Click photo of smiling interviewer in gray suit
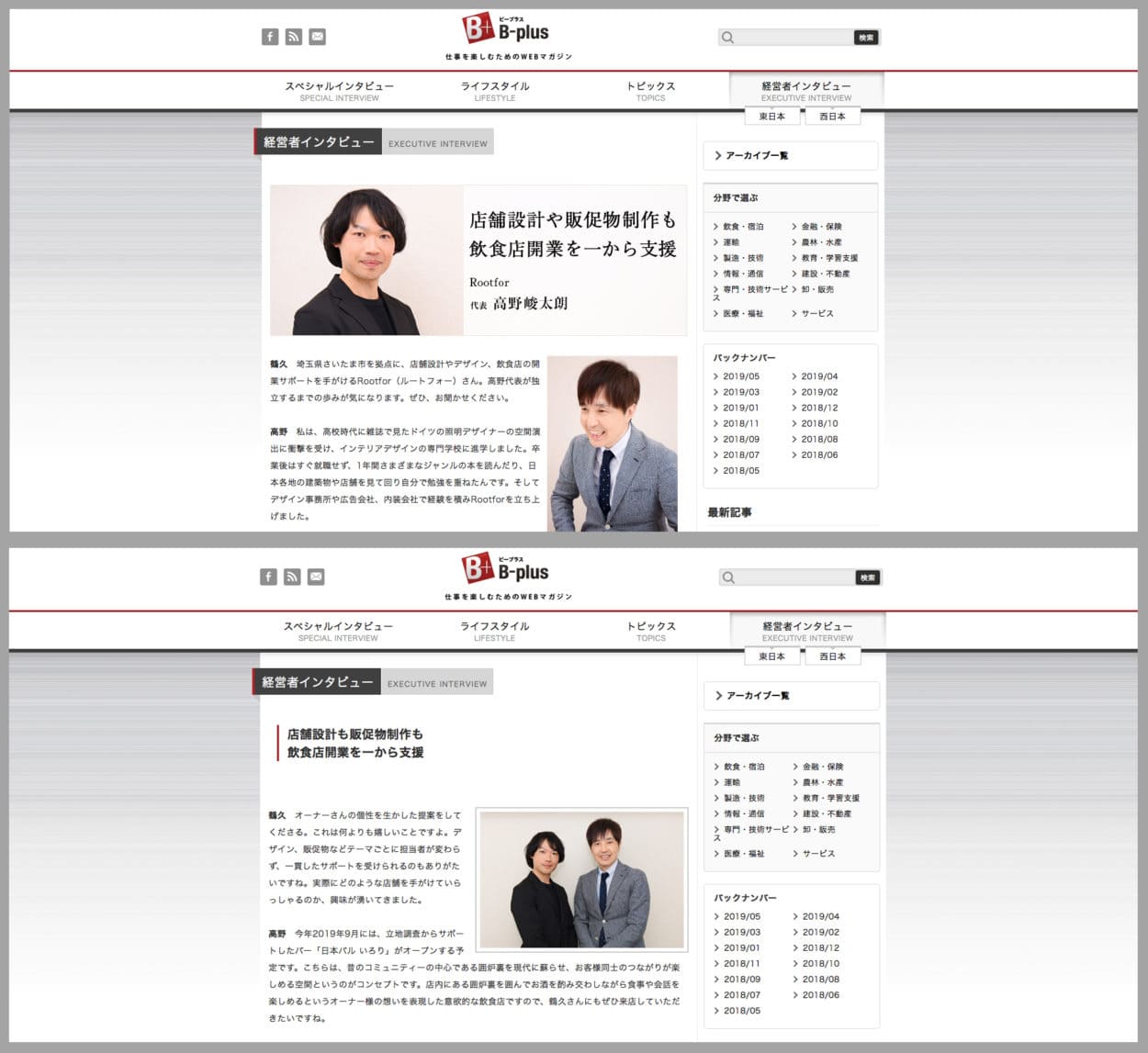 click(x=613, y=443)
